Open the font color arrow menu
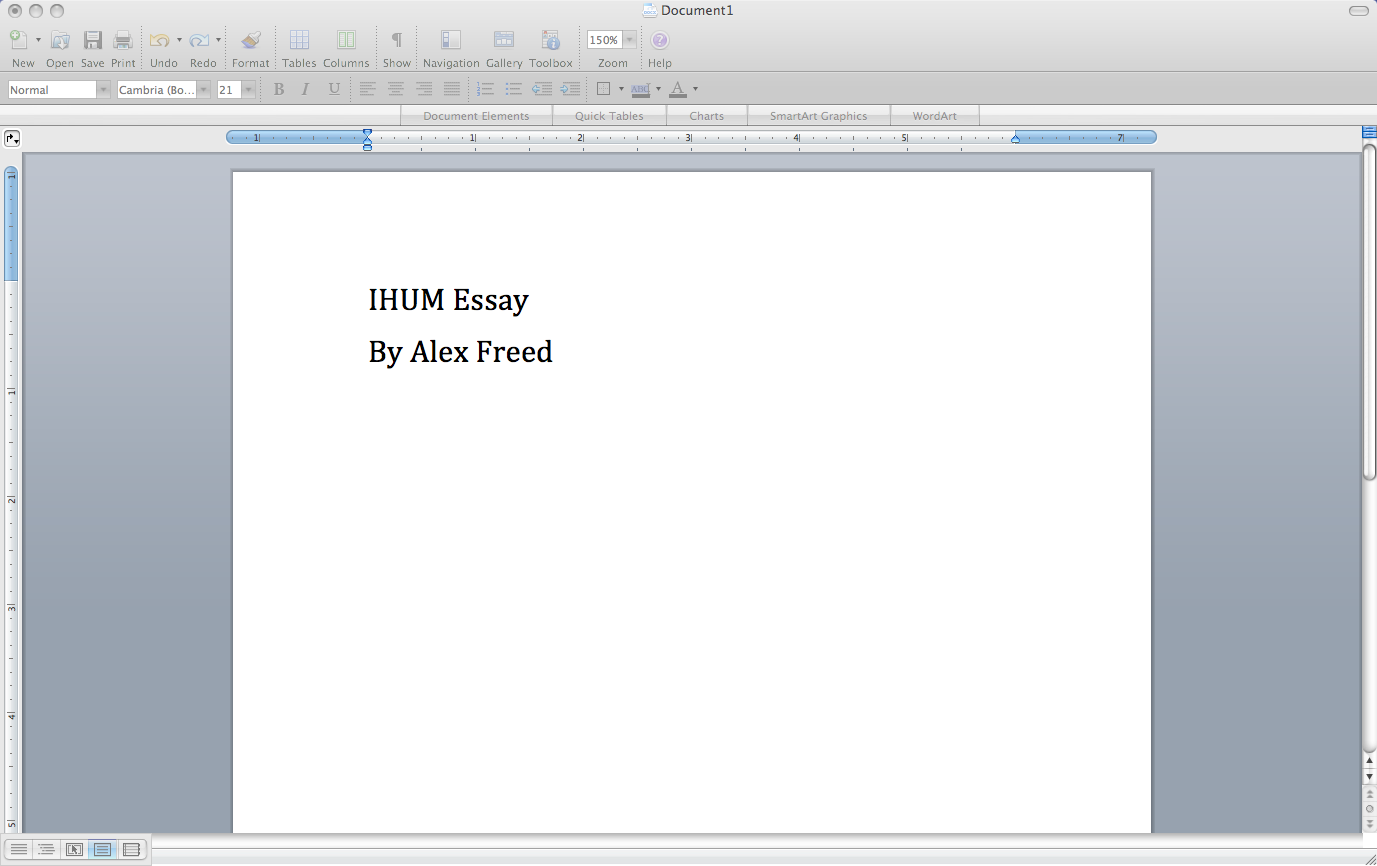Image resolution: width=1377 pixels, height=866 pixels. pyautogui.click(x=695, y=89)
